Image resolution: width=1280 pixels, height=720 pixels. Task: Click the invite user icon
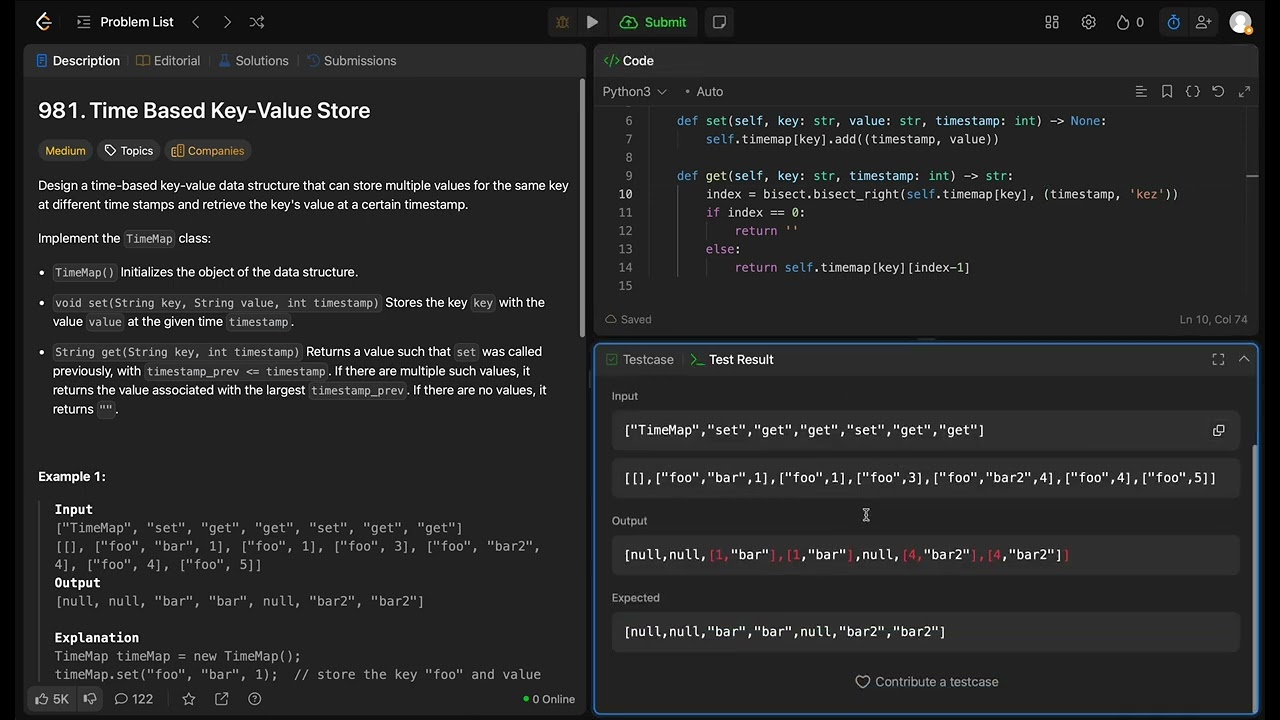(x=1204, y=22)
